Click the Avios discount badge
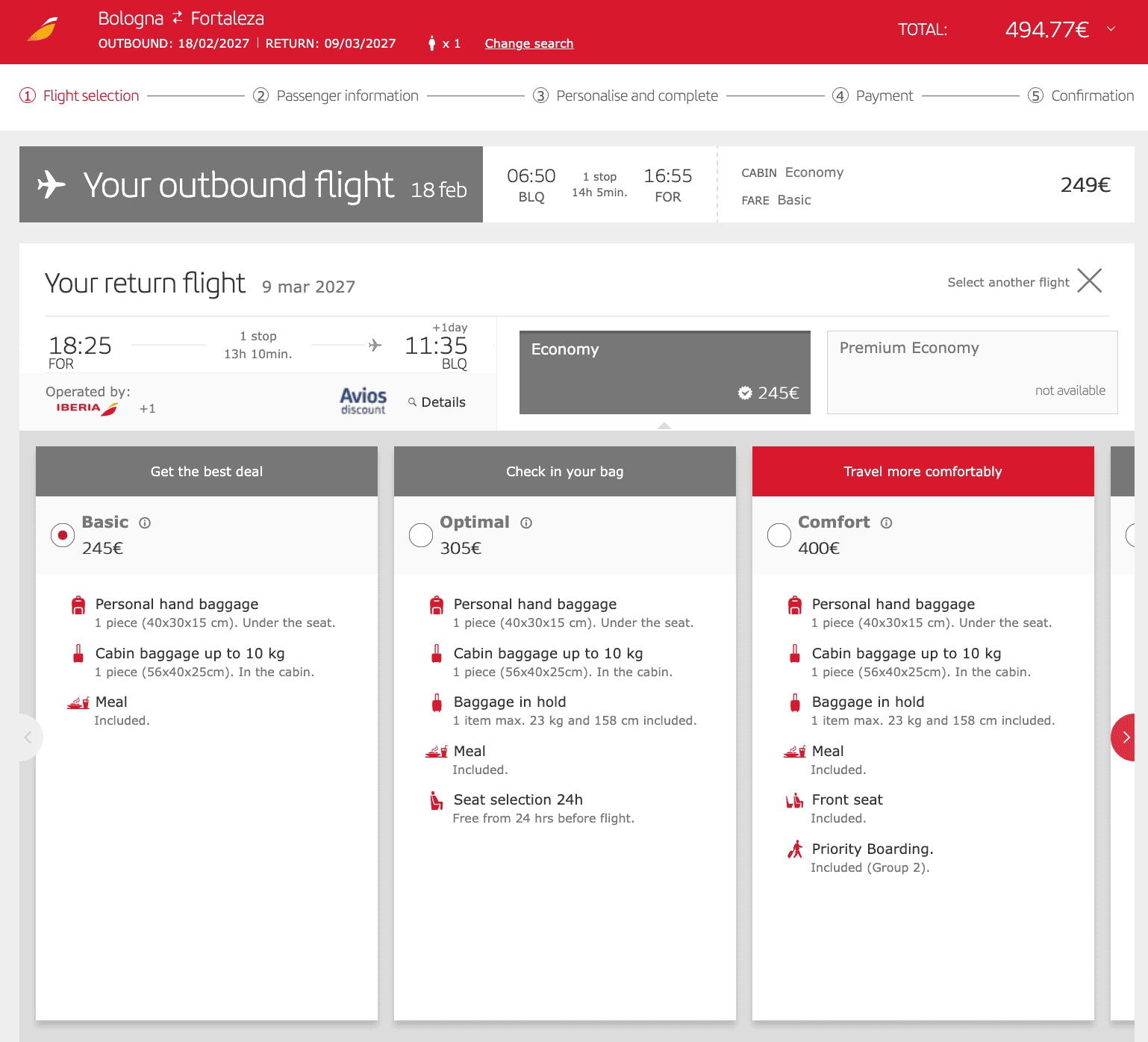The image size is (1148, 1042). pyautogui.click(x=364, y=401)
